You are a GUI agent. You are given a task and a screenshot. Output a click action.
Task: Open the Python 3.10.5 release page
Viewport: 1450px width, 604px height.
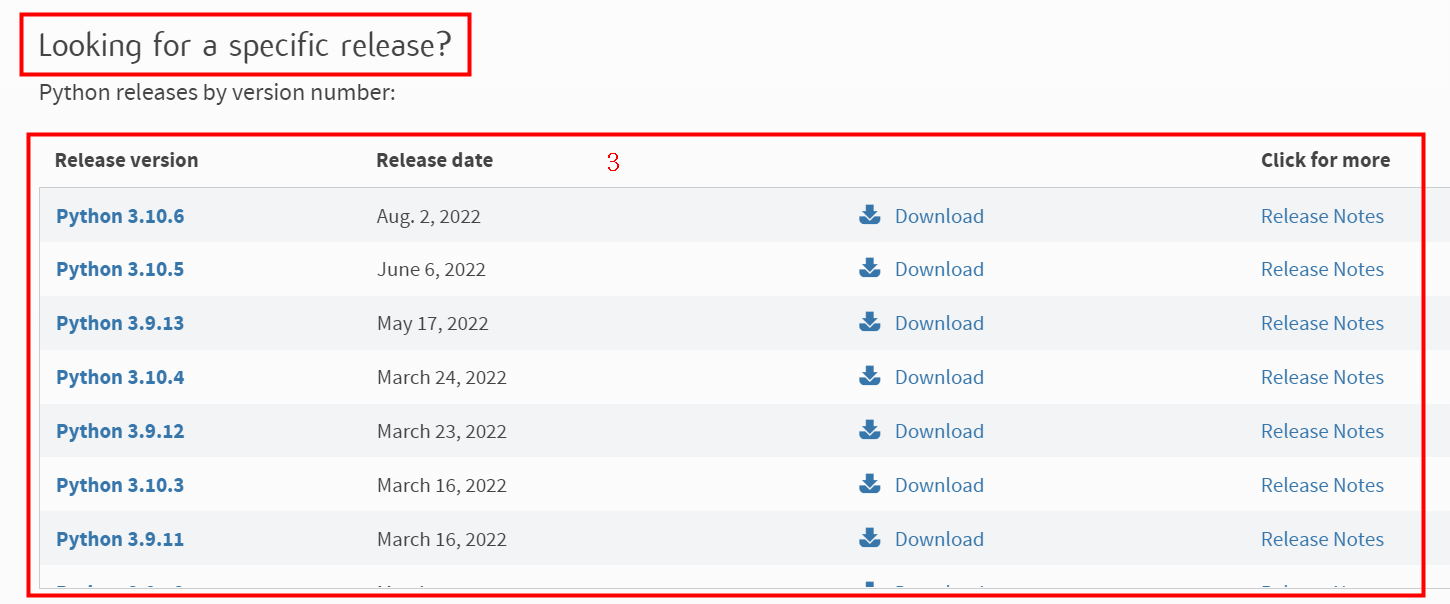point(120,269)
